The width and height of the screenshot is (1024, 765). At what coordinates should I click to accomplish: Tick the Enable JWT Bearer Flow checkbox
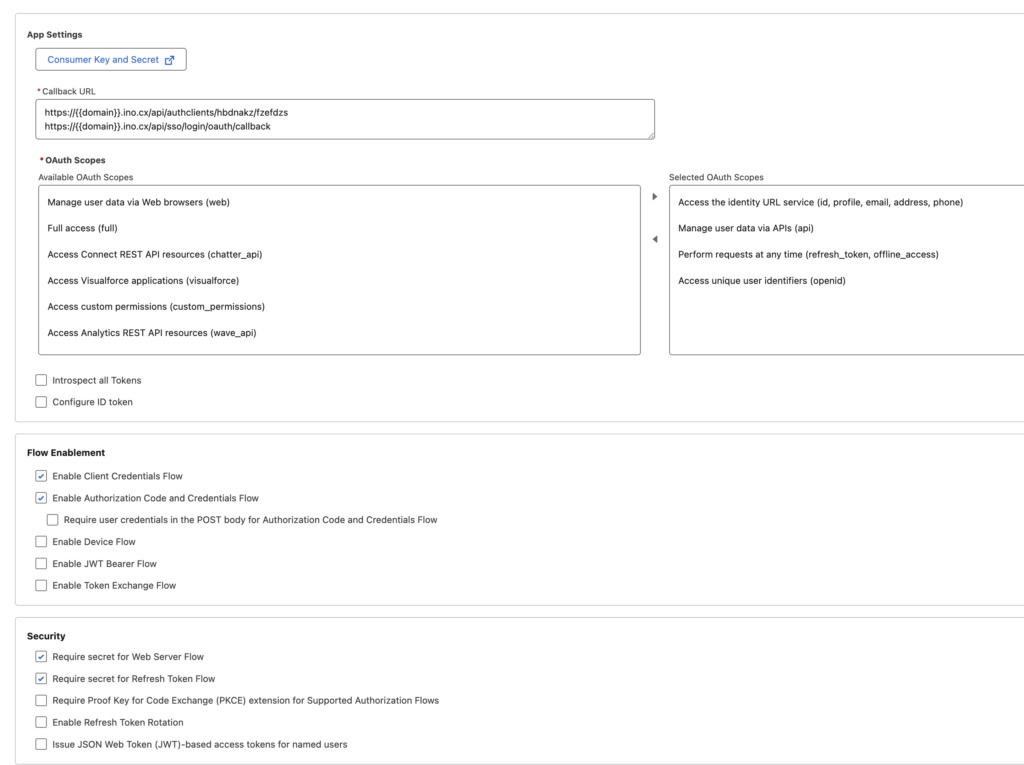pyautogui.click(x=41, y=564)
